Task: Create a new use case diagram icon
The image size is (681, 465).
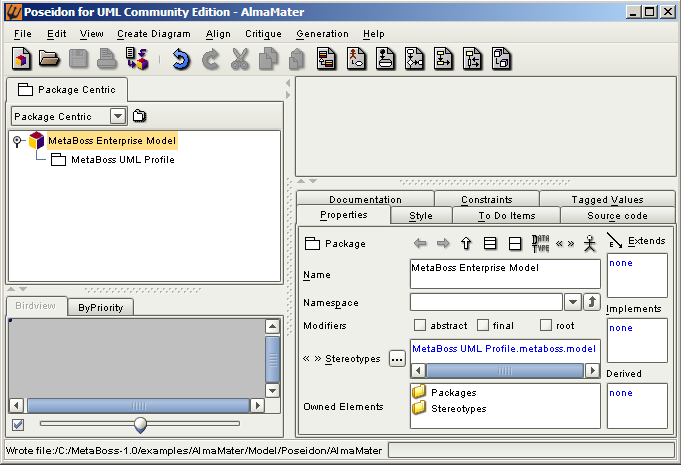Action: (x=356, y=59)
